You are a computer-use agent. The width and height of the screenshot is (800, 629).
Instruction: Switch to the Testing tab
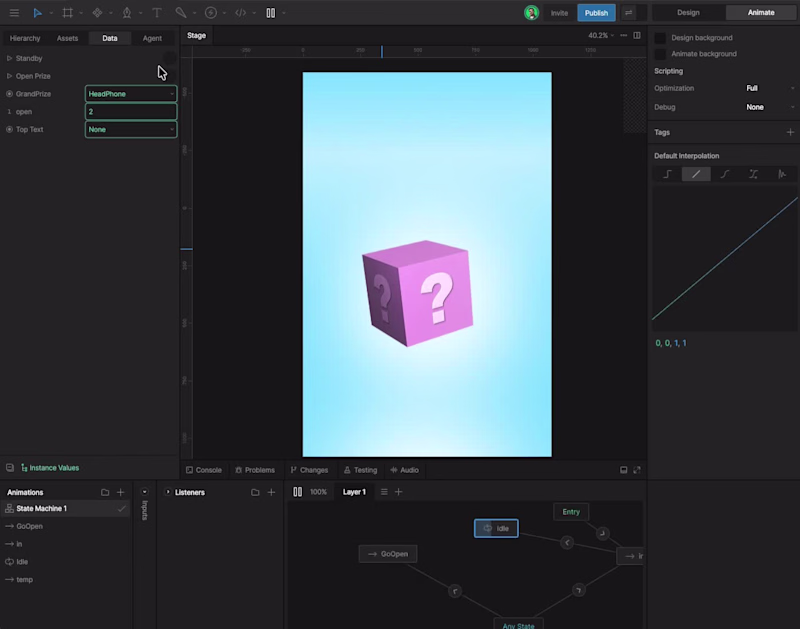pyautogui.click(x=360, y=469)
